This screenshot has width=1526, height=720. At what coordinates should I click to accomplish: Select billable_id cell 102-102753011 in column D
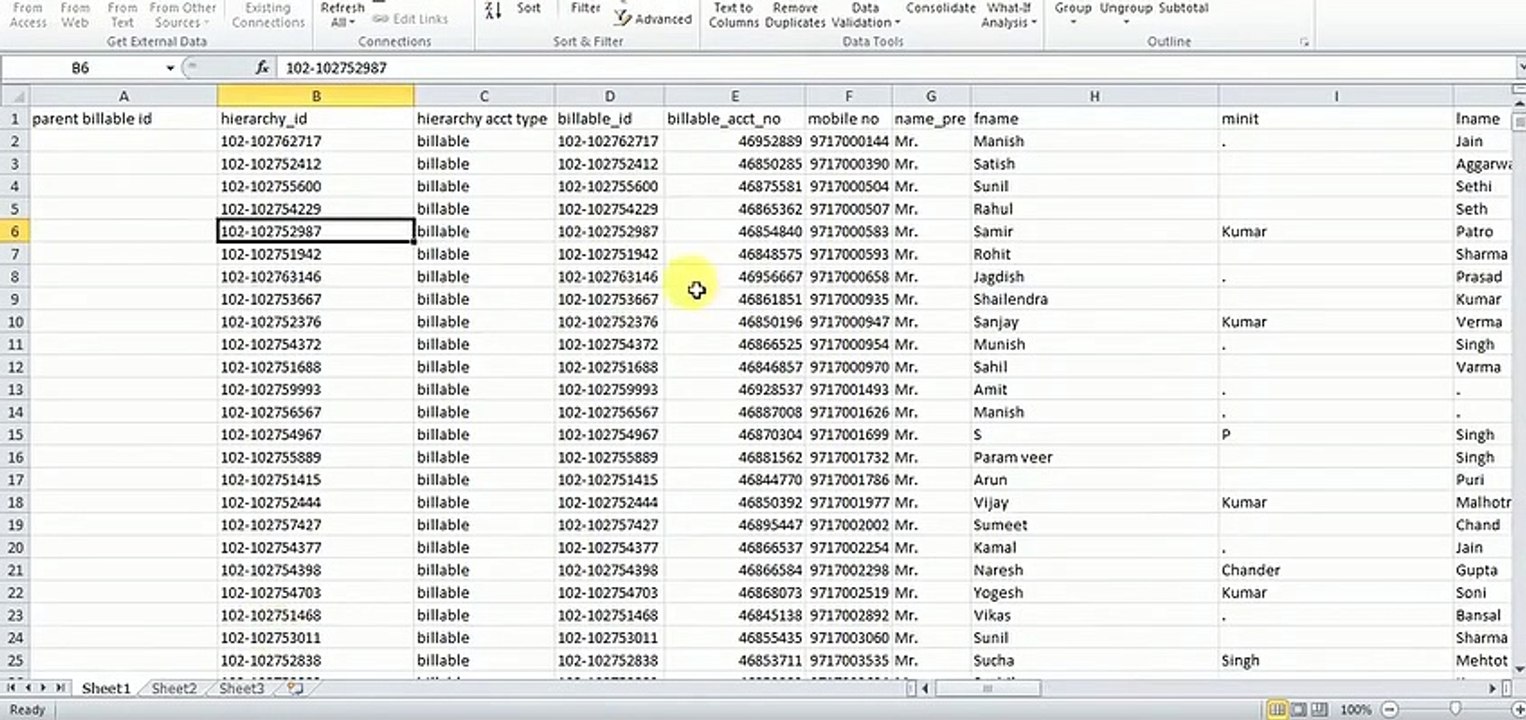[x=609, y=638]
